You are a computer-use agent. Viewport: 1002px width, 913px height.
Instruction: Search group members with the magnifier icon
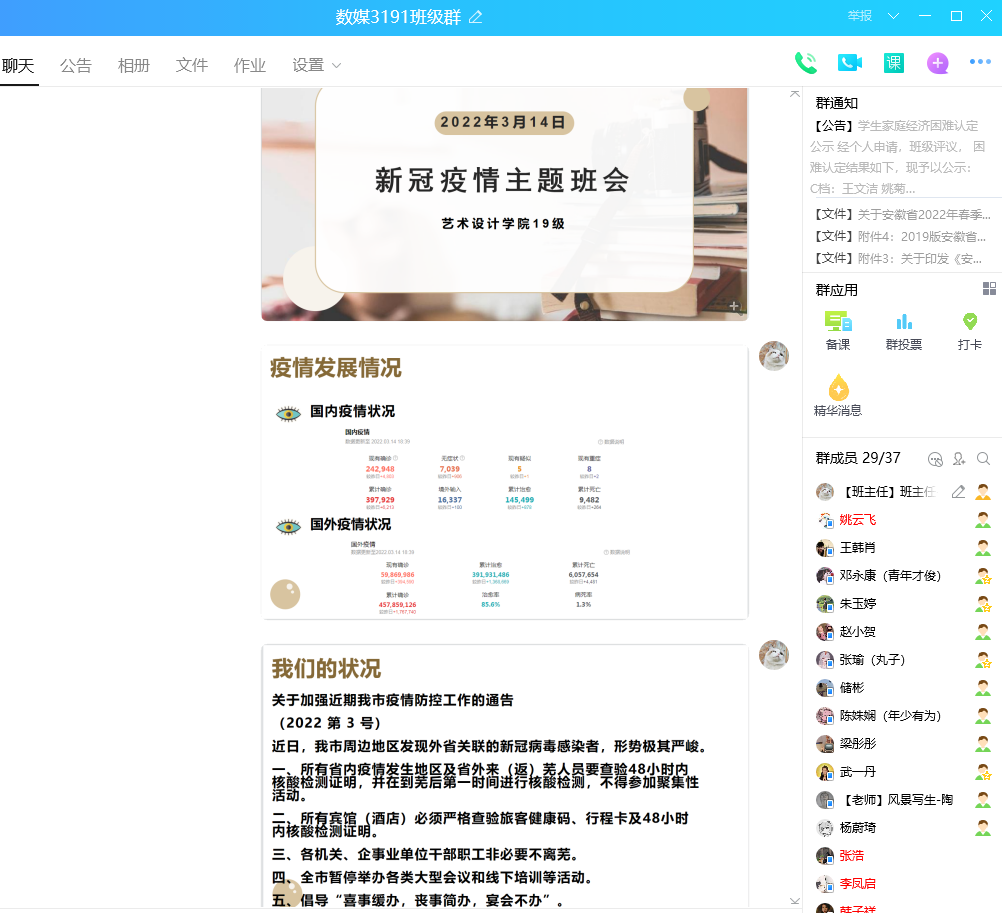click(x=983, y=459)
